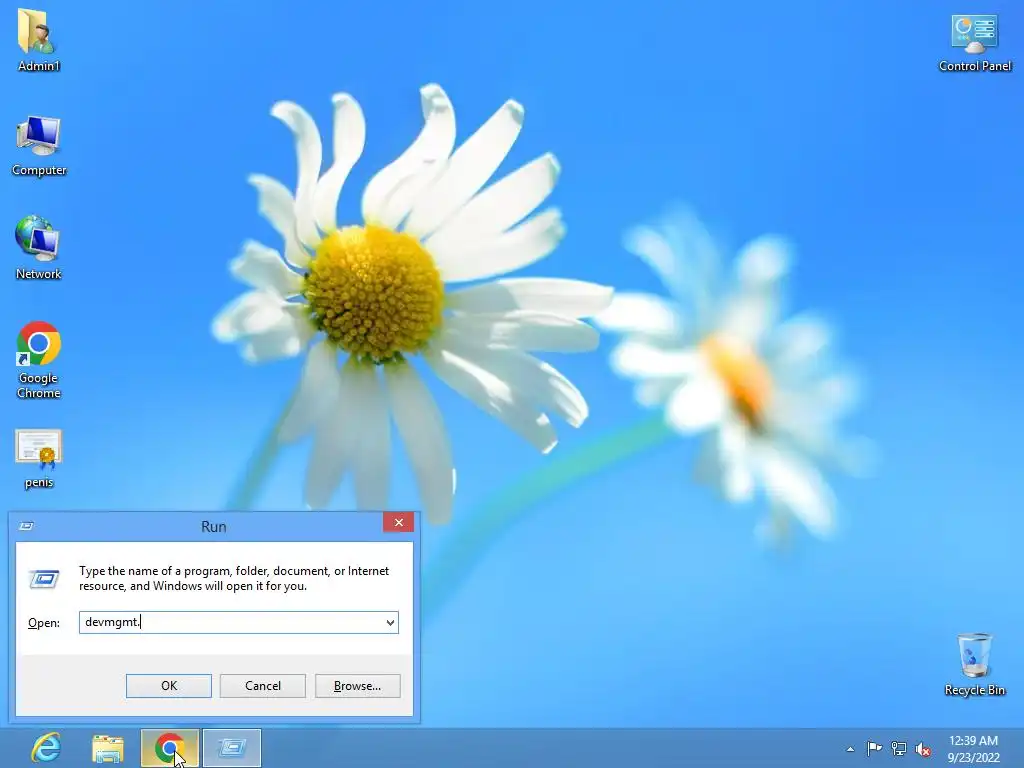Open the clock showing 12:39 AM
The height and width of the screenshot is (768, 1024).
pyautogui.click(x=973, y=748)
